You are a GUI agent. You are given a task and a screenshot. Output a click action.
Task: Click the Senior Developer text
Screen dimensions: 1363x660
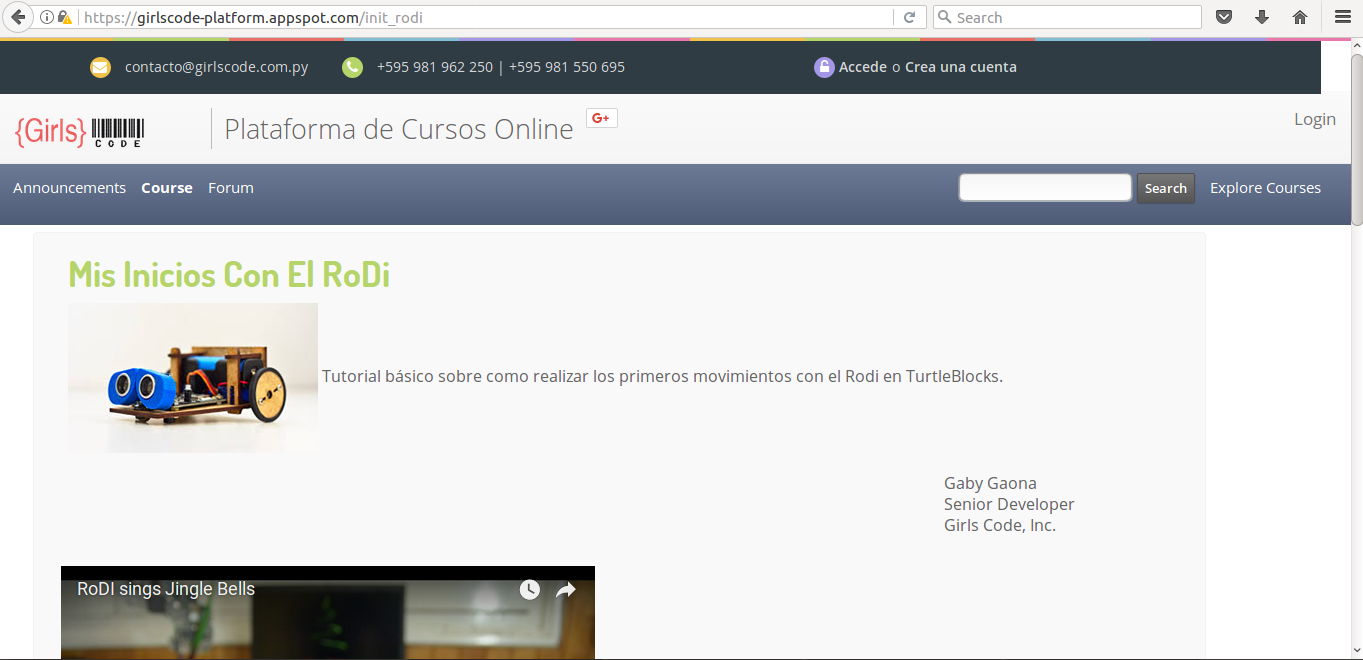[1009, 504]
